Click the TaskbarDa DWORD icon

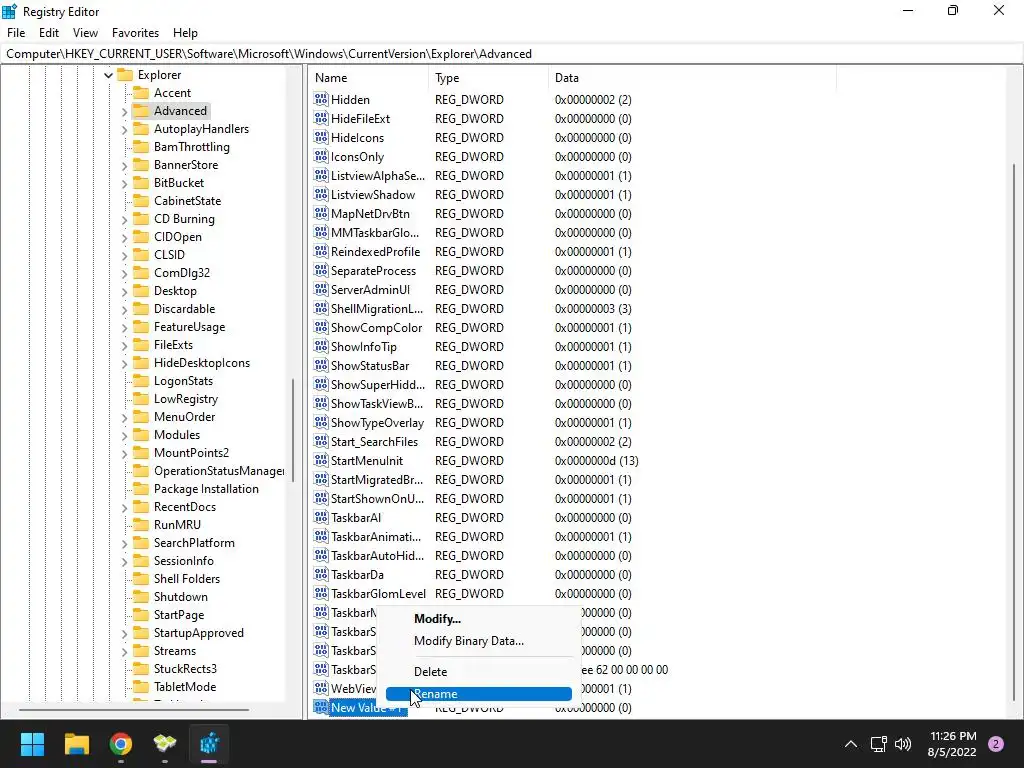coord(321,574)
